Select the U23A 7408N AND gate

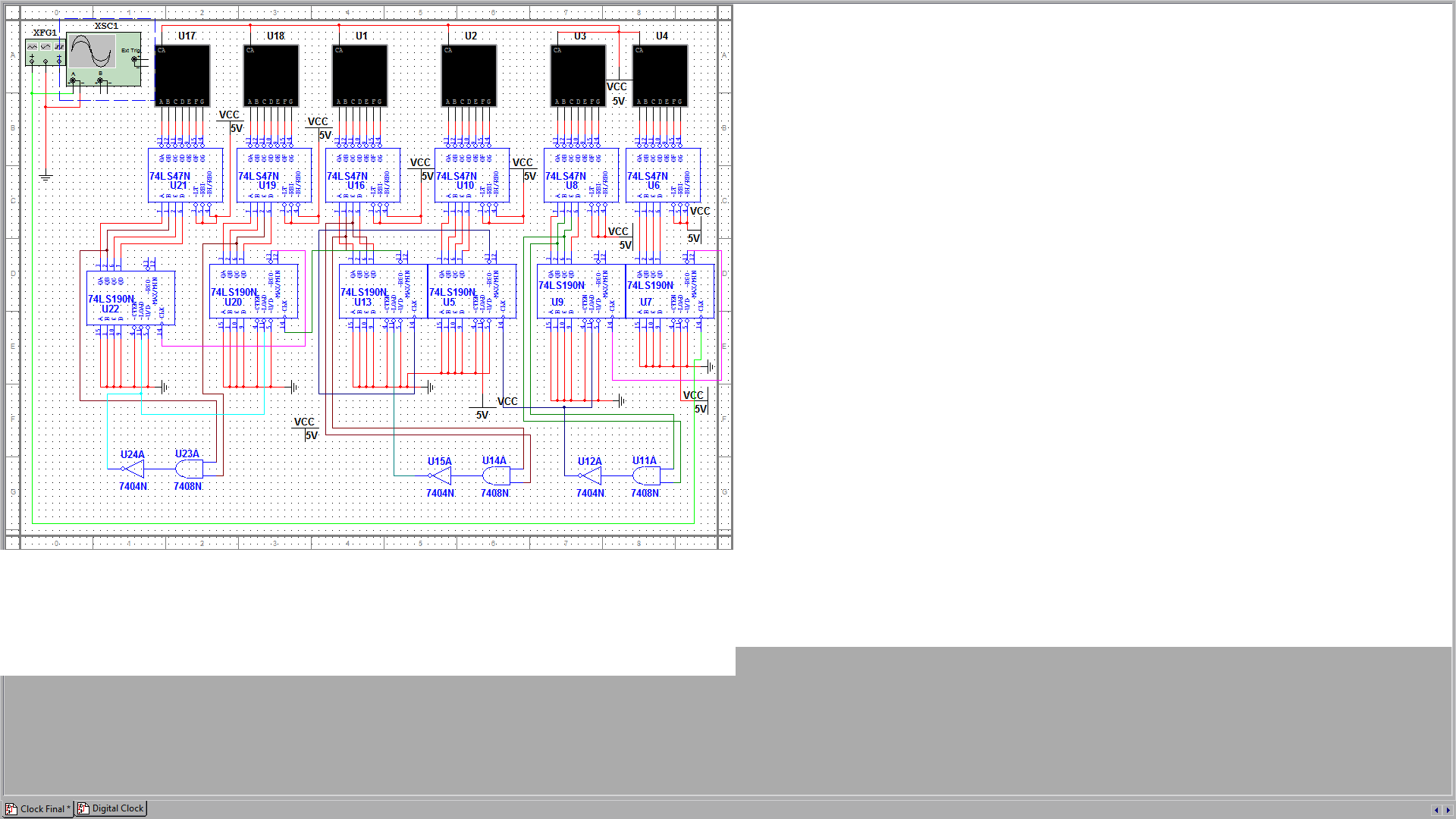click(x=189, y=469)
